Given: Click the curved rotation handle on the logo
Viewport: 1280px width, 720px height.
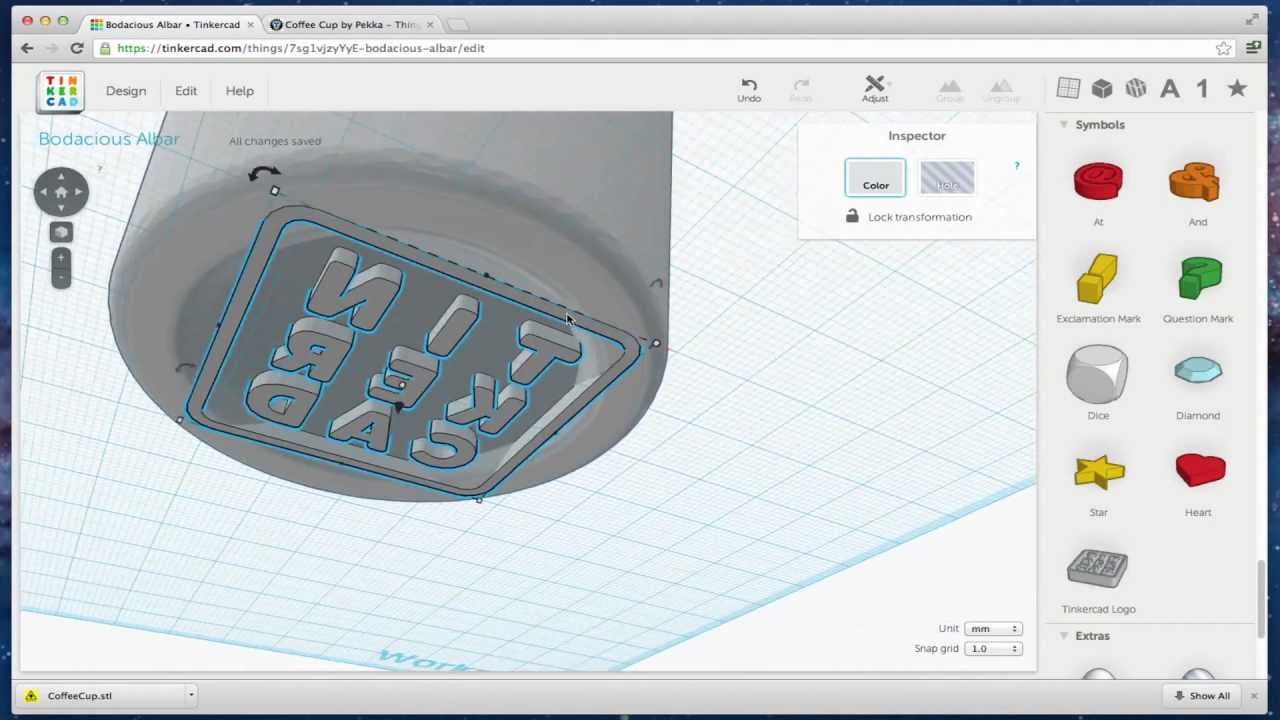Looking at the screenshot, I should [x=264, y=173].
